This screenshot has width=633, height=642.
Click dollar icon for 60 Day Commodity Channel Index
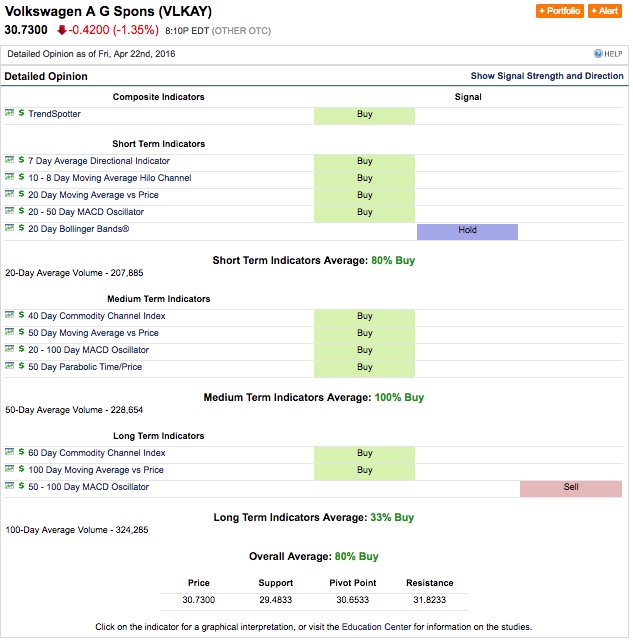21,452
